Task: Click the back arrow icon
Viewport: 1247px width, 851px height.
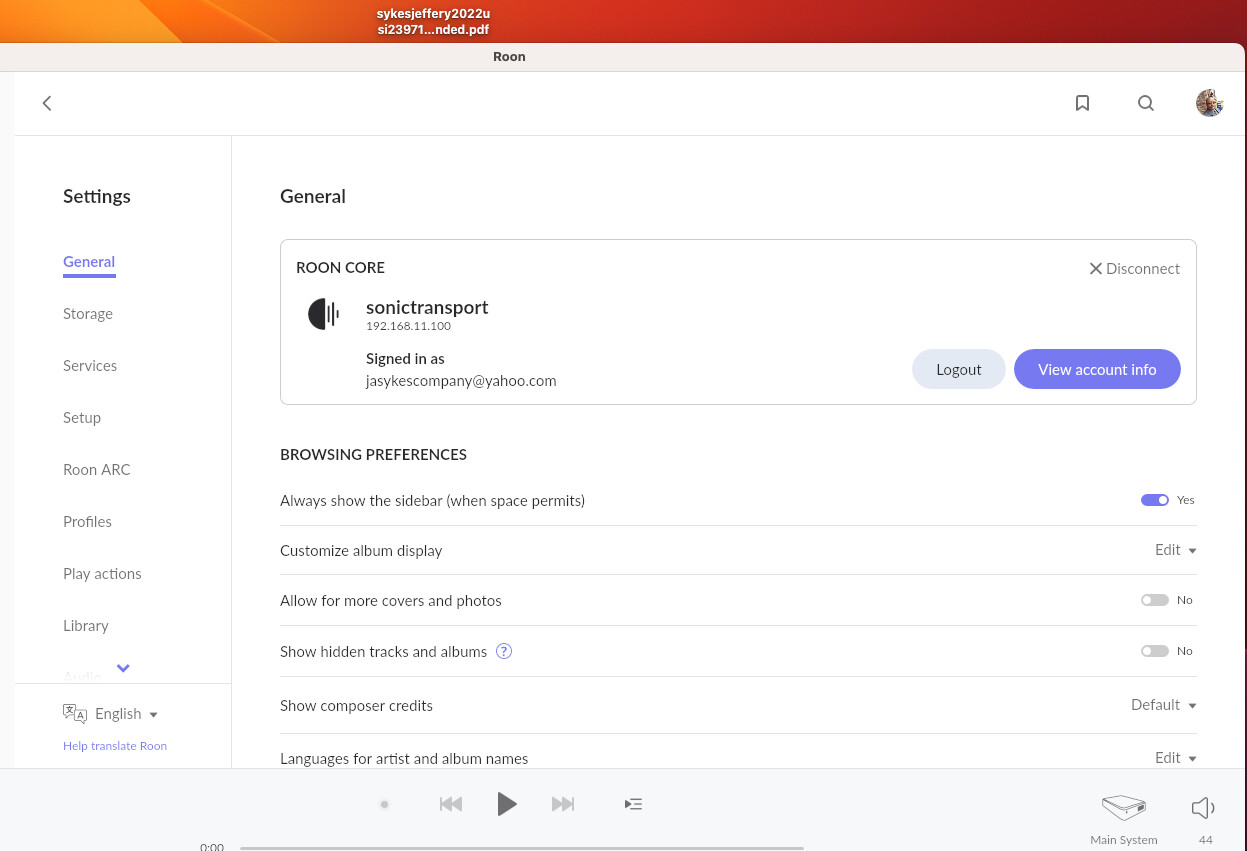Action: 47,103
